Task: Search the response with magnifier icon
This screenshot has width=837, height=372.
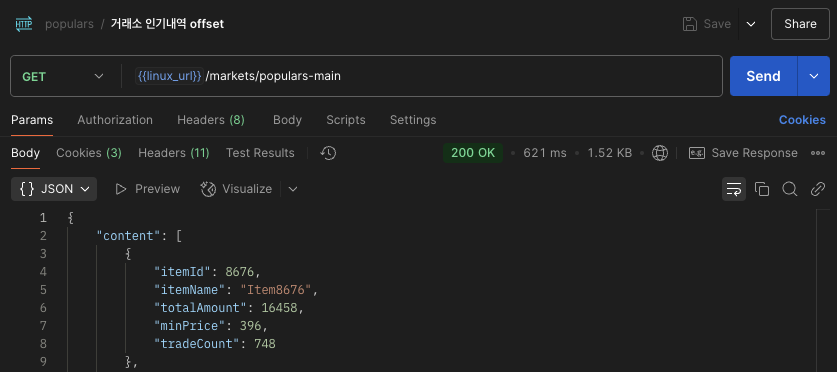Action: 789,189
